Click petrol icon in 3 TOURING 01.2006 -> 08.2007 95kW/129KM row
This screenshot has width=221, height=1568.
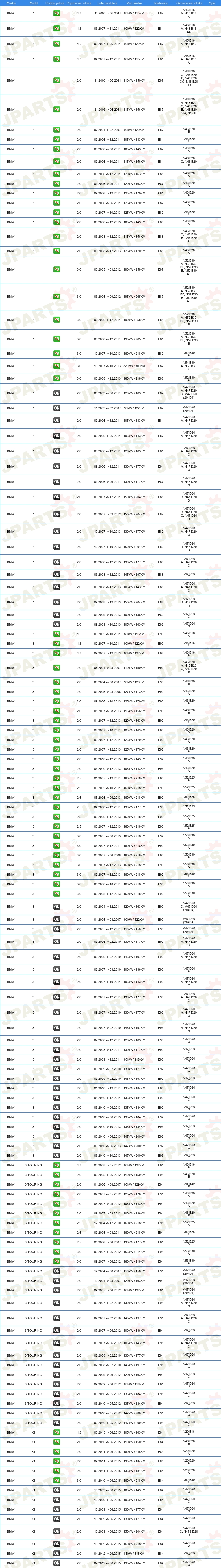click(x=57, y=1184)
